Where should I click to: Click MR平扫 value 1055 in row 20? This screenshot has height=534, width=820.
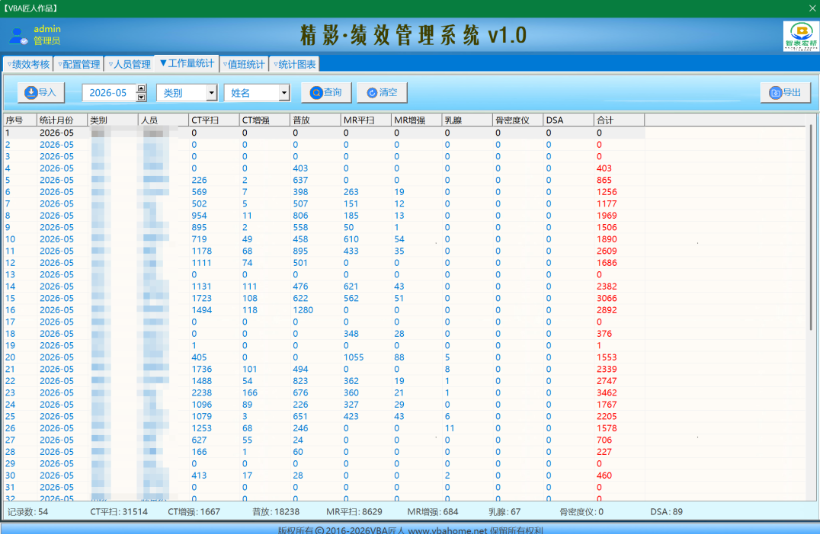pos(354,357)
